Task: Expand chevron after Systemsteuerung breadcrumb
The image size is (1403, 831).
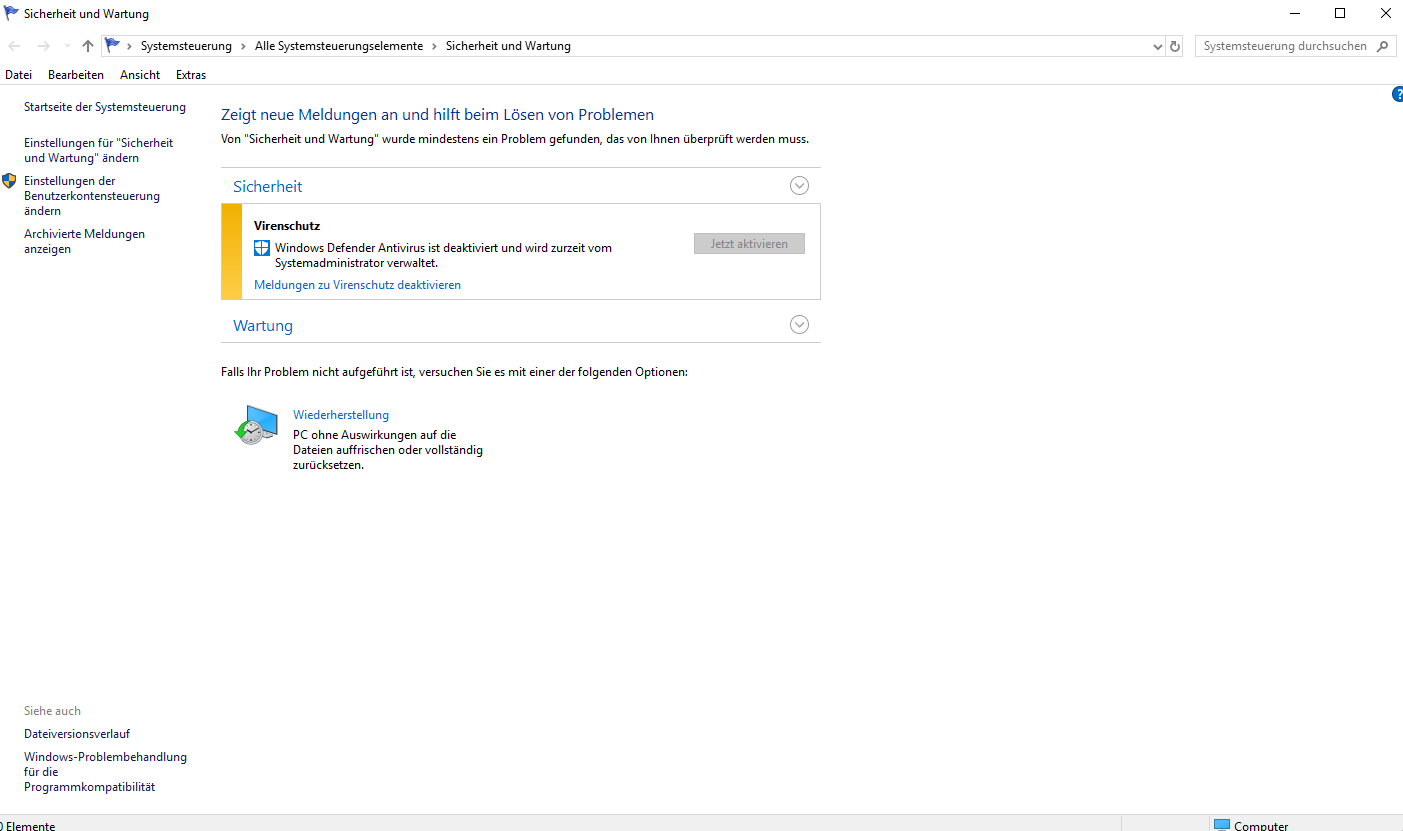Action: point(243,46)
